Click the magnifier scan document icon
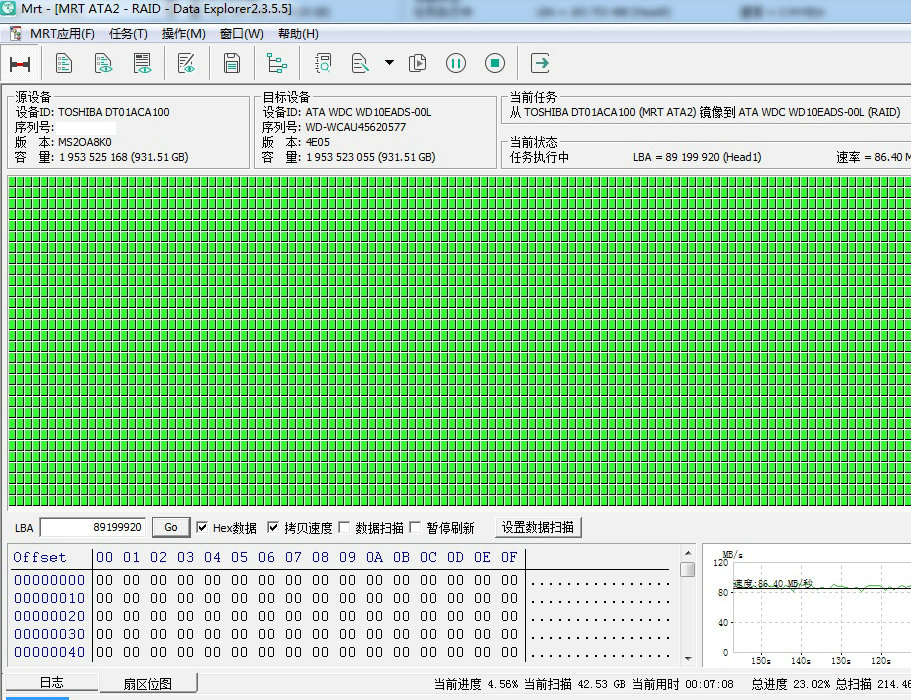Screen dimensions: 911x700 click(322, 63)
